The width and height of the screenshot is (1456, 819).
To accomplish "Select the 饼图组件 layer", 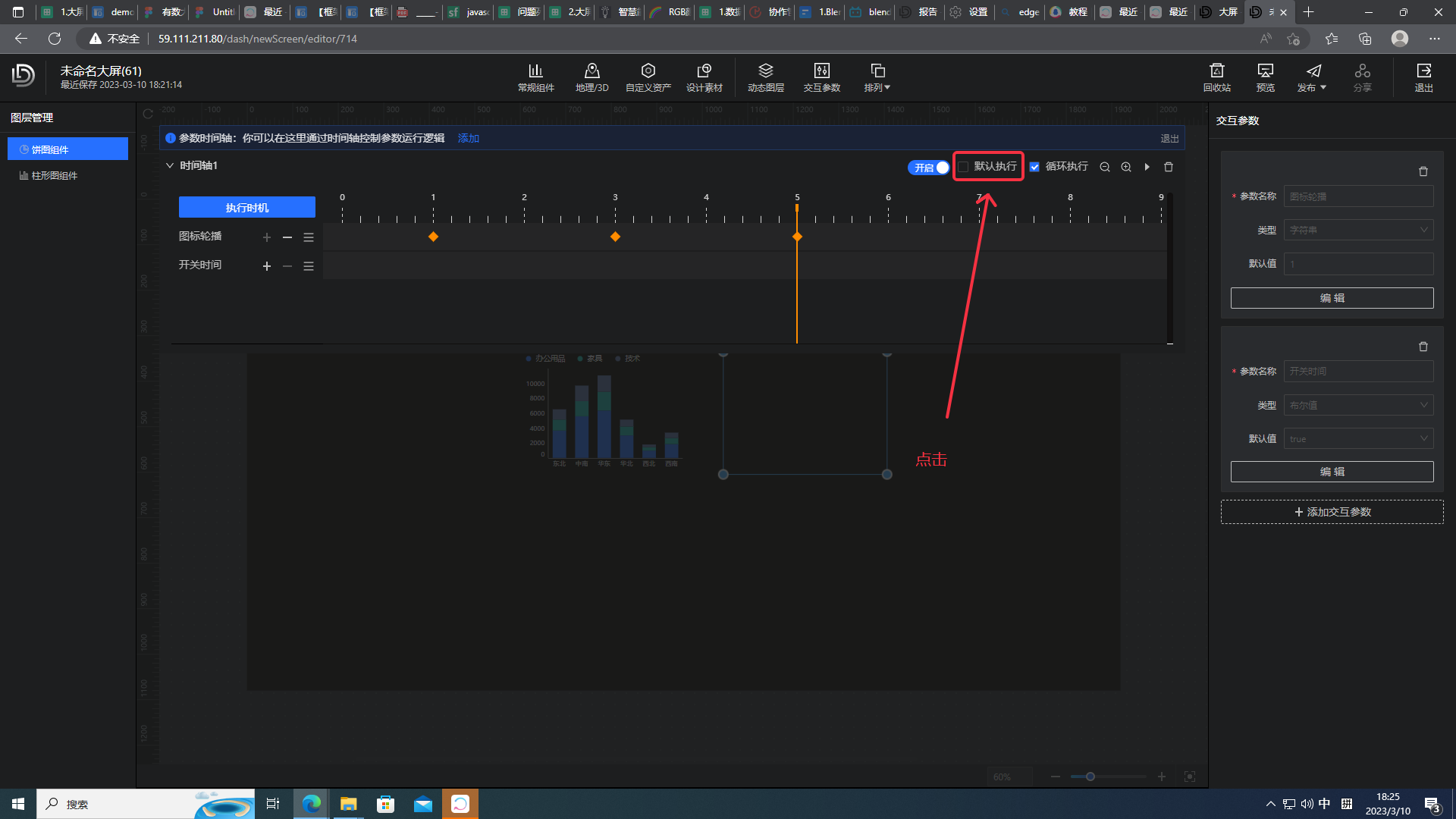I will [67, 149].
